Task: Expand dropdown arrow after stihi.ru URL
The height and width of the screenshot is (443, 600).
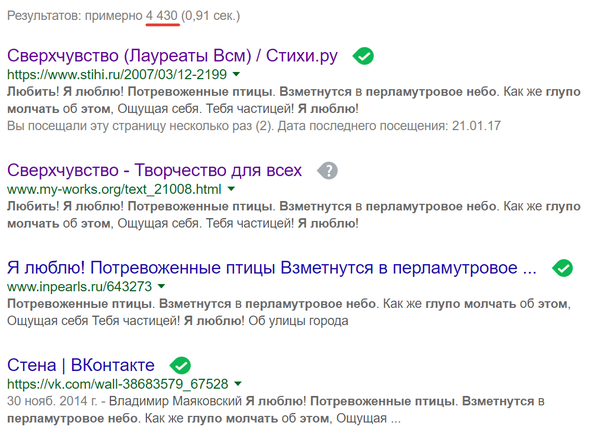Action: point(236,74)
